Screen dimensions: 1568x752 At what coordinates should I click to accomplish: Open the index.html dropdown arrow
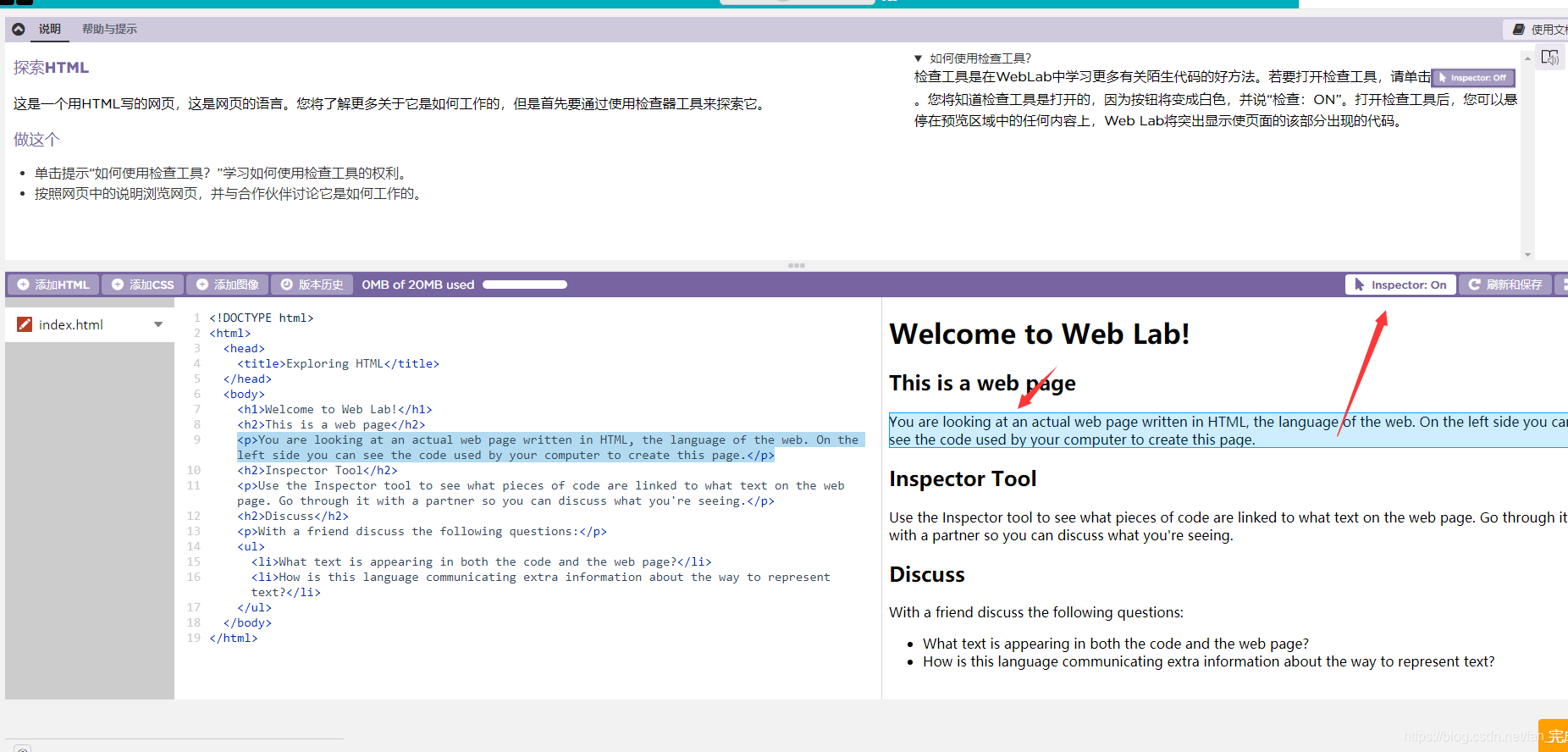tap(158, 324)
